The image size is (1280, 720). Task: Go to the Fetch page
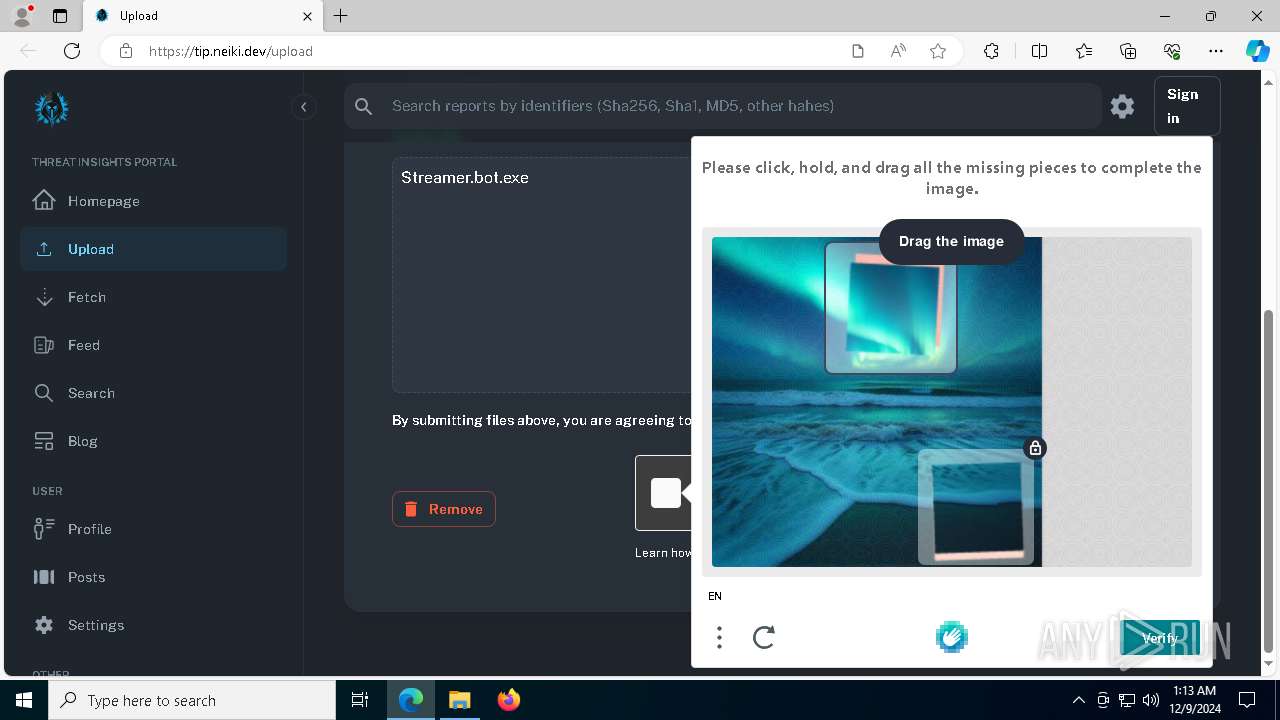point(153,297)
